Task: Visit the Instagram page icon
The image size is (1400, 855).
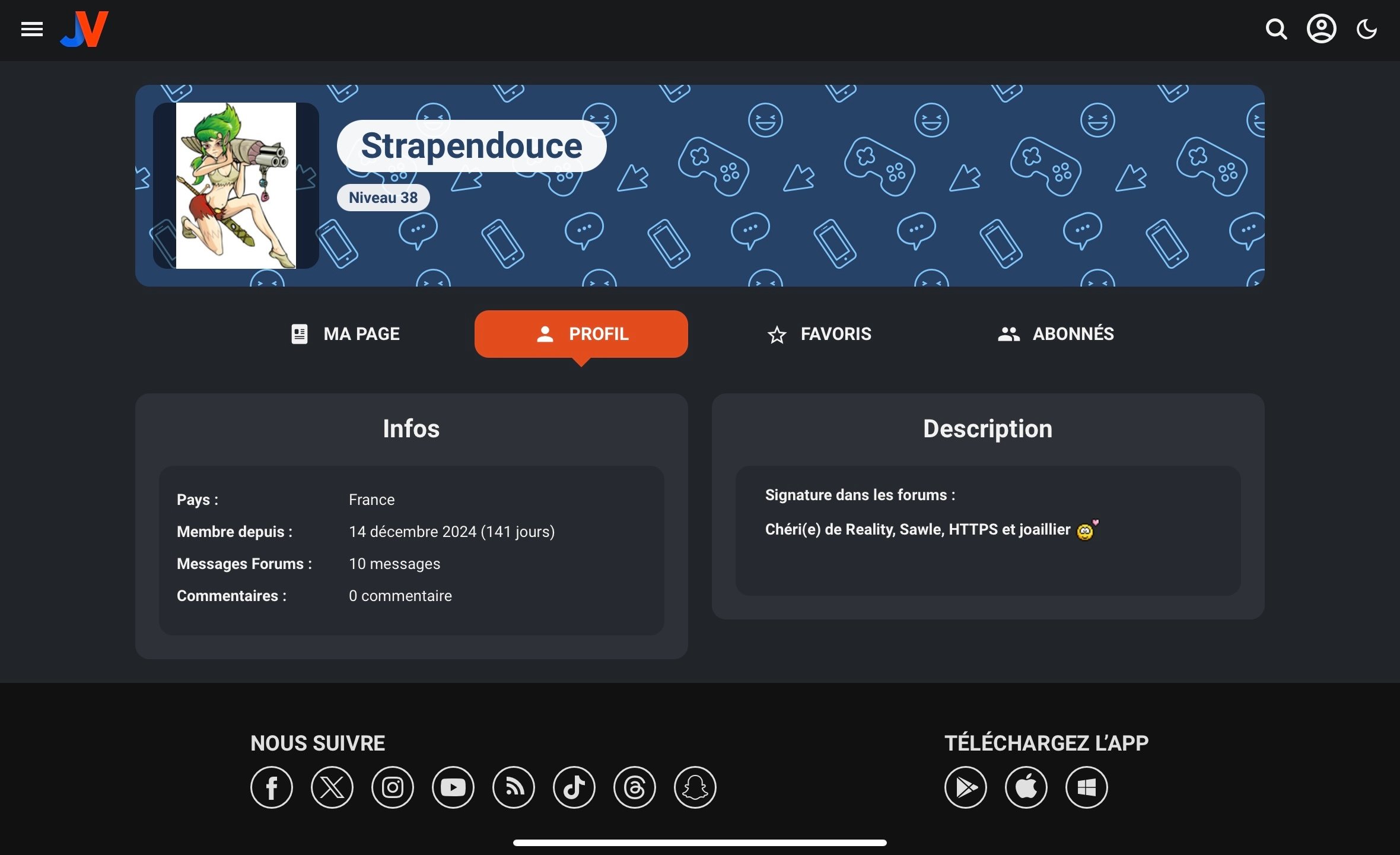Action: tap(393, 787)
